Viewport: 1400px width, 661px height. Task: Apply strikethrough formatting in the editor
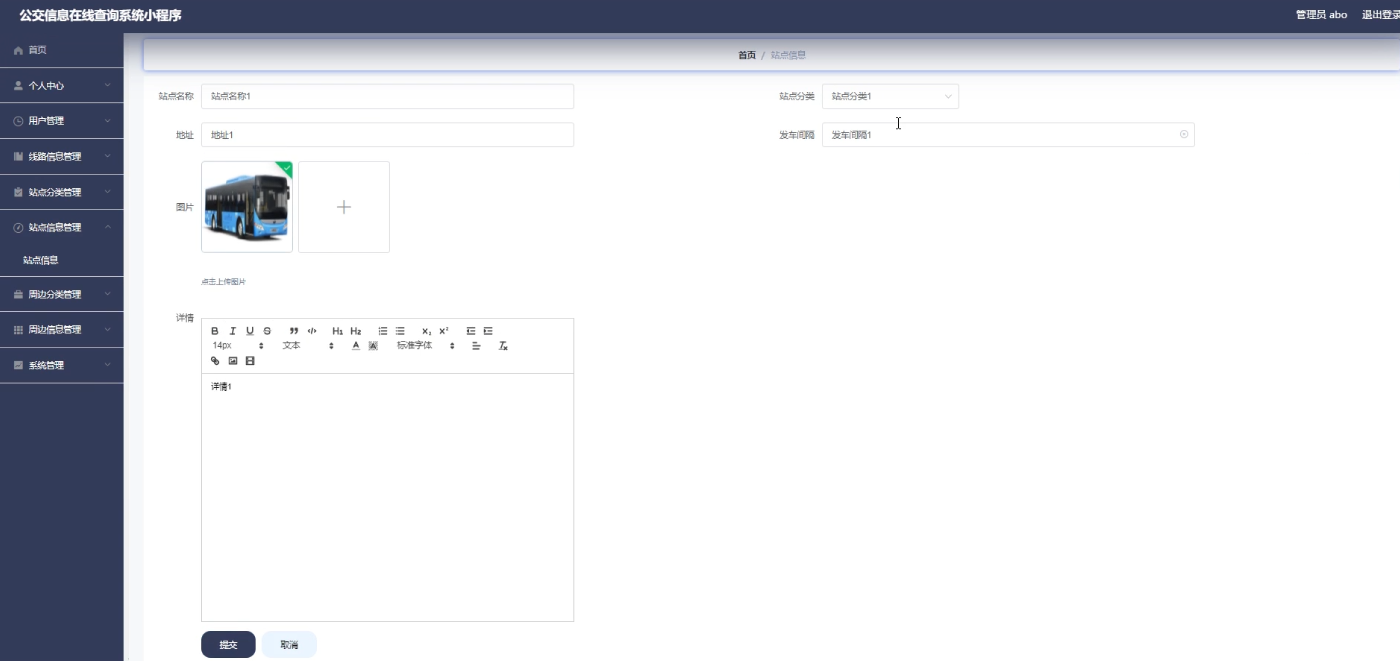coord(267,330)
